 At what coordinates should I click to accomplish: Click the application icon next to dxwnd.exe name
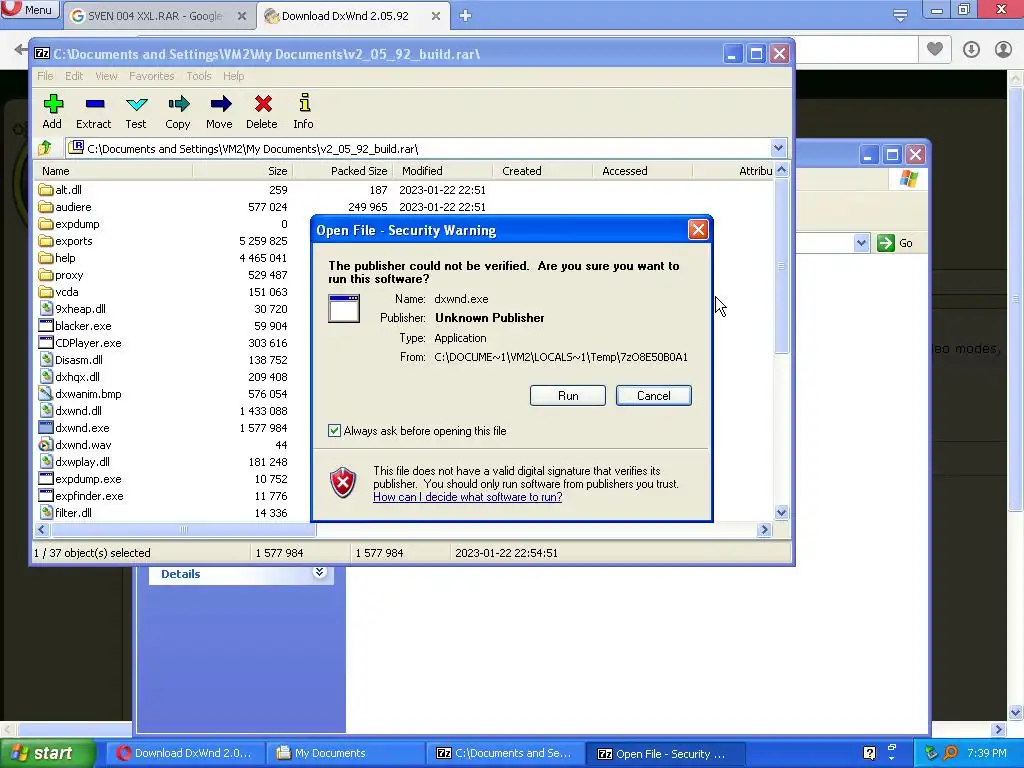click(x=344, y=308)
